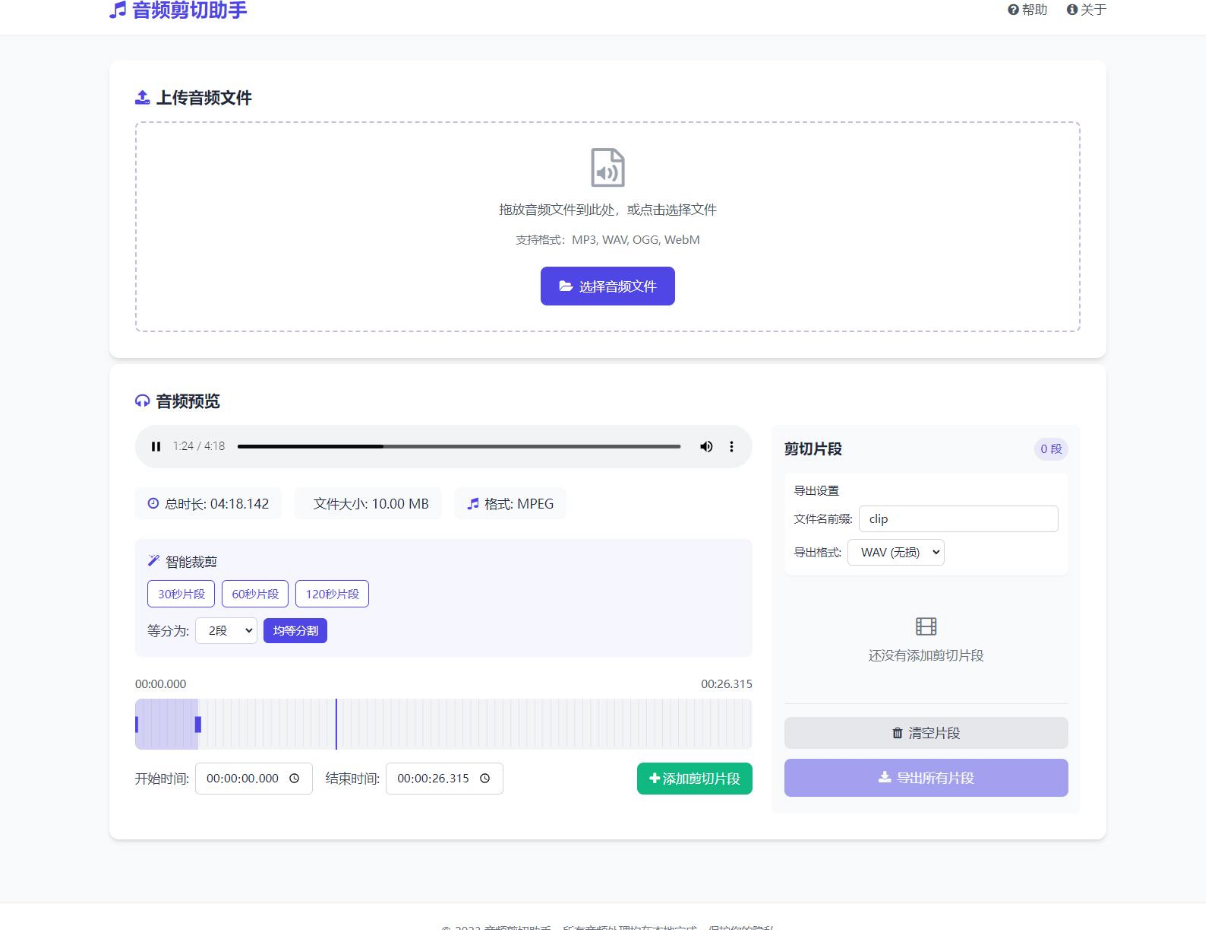Click the audio file icon in the drop zone
This screenshot has width=1206, height=930.
(x=608, y=168)
